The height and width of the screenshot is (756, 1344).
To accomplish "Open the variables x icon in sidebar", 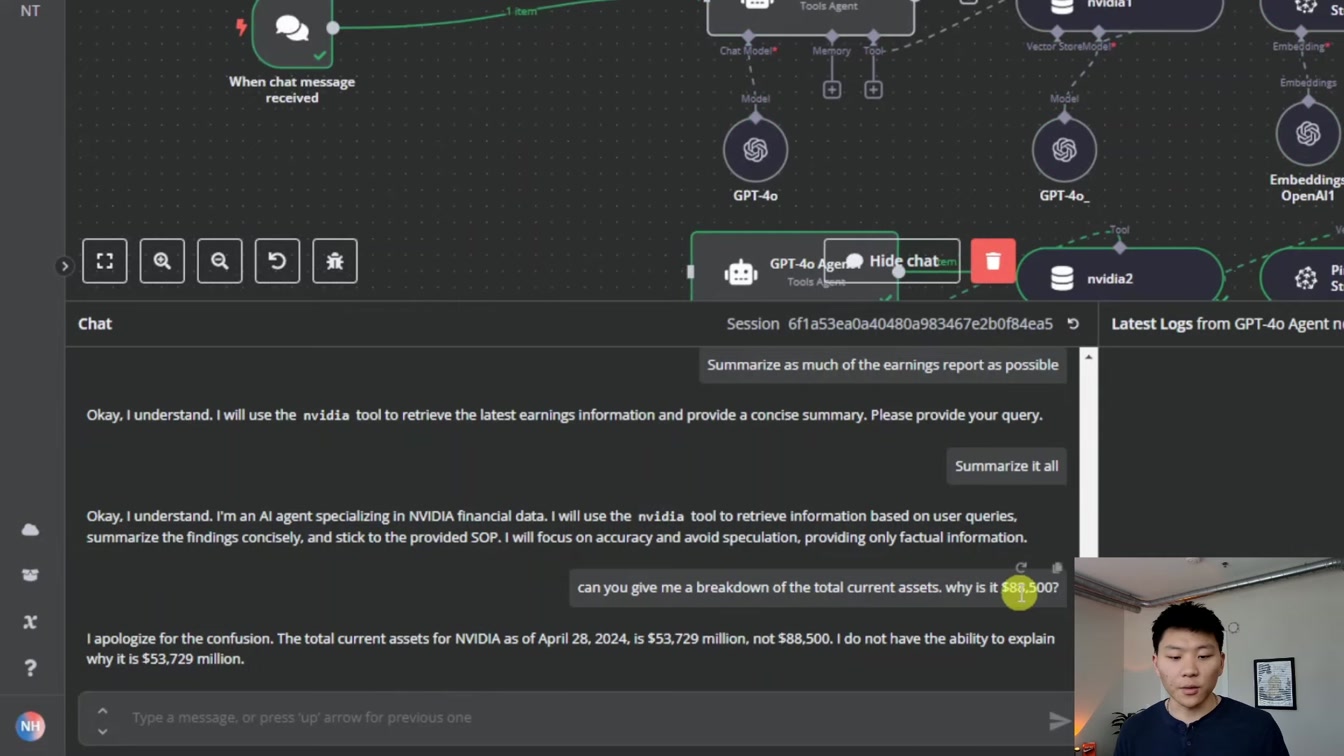I will [x=30, y=622].
